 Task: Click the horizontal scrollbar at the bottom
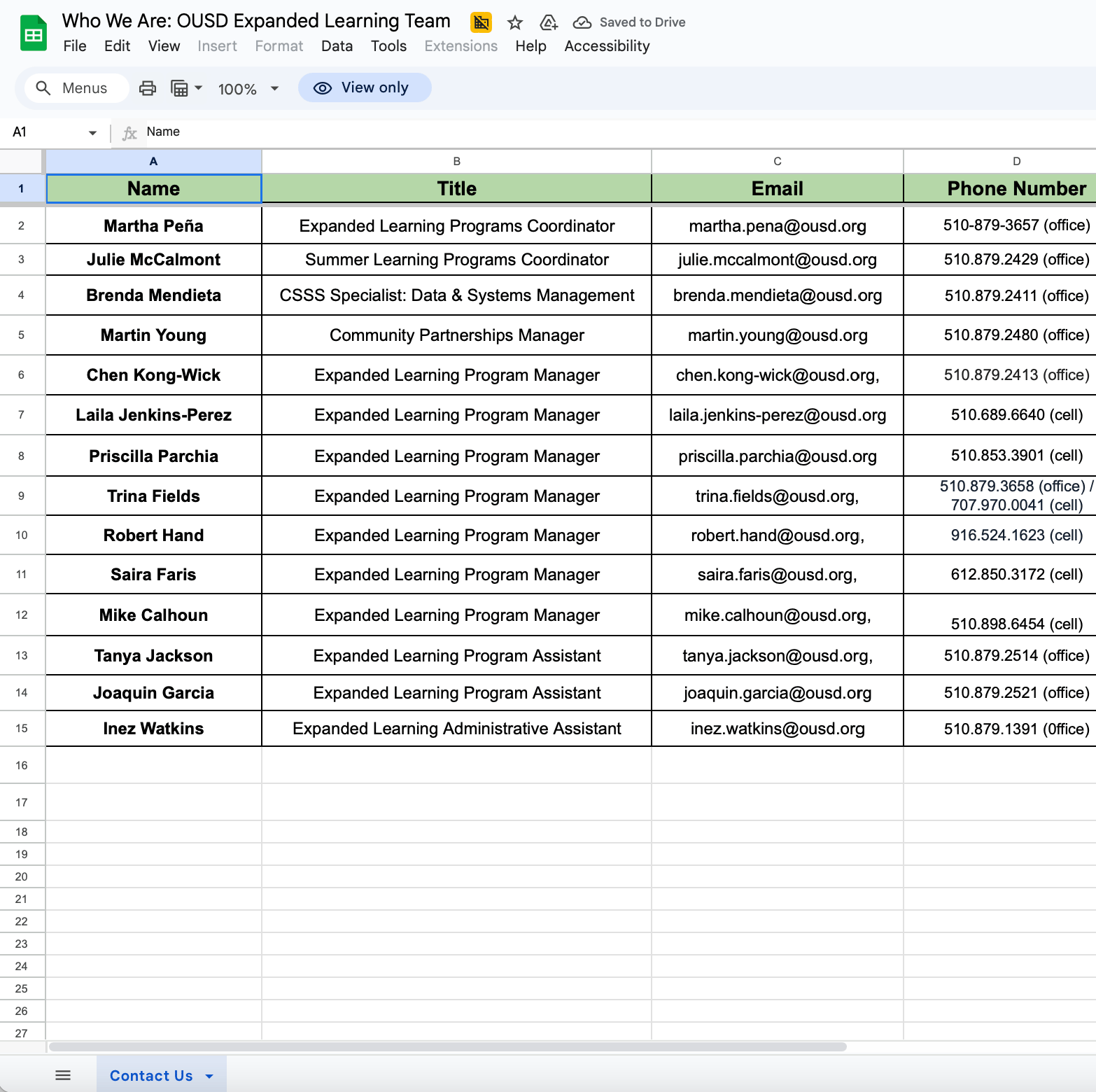pos(448,1047)
